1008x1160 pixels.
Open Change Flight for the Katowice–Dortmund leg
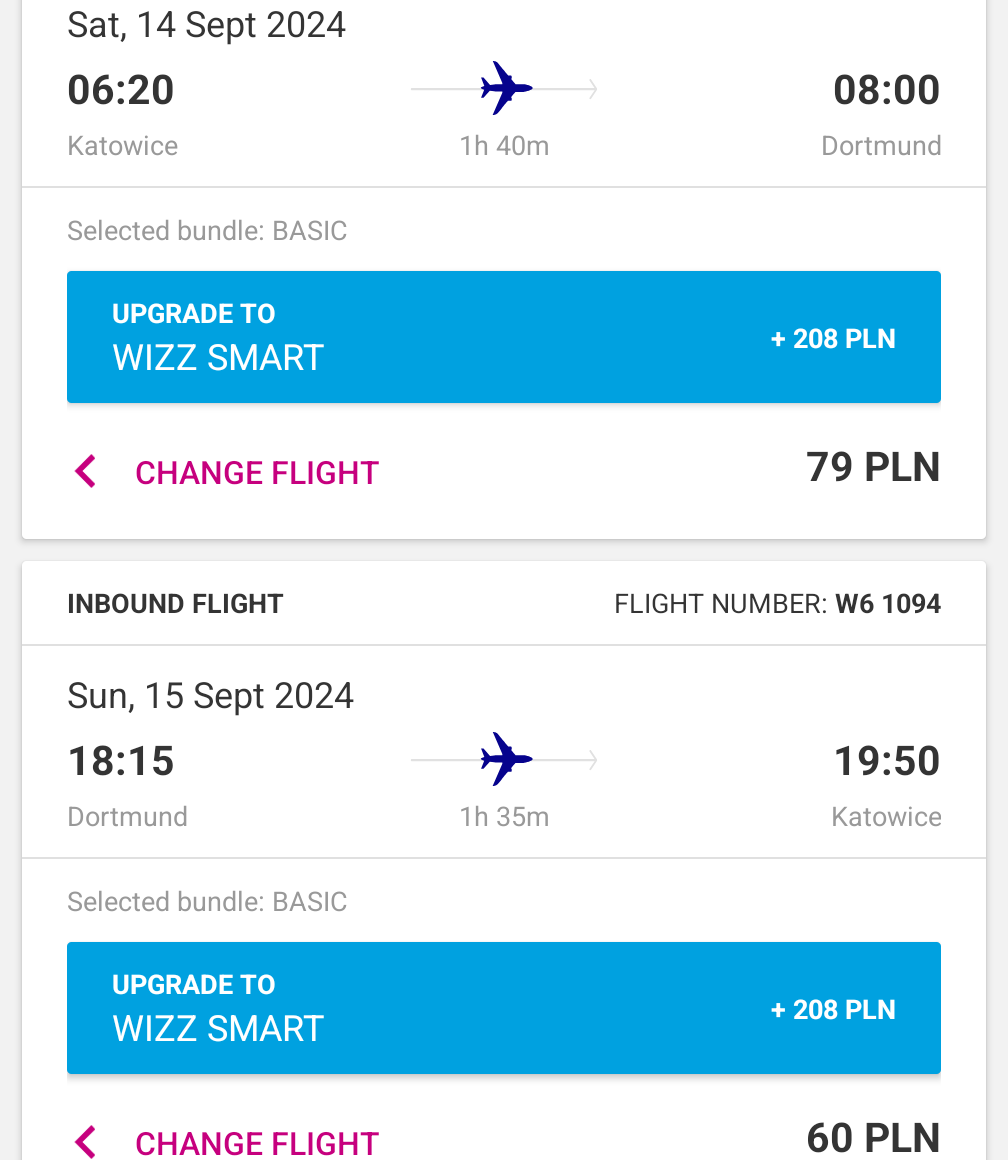257,473
